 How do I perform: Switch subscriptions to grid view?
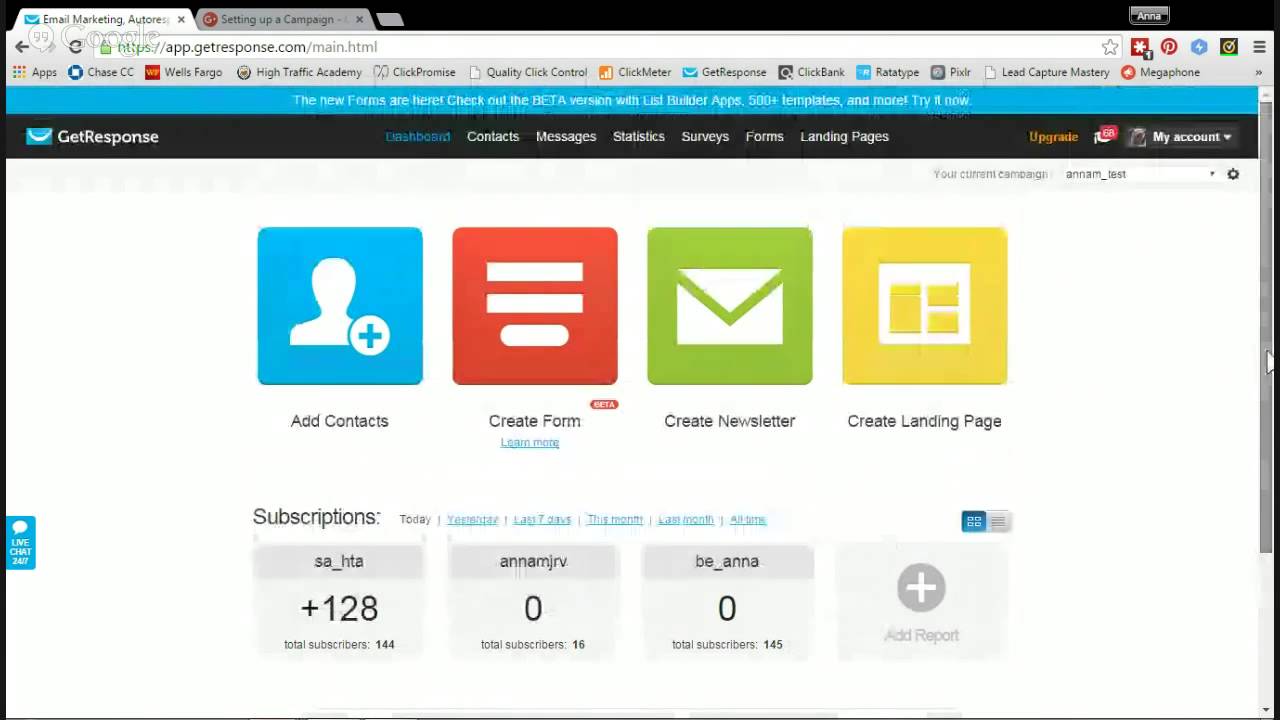point(973,521)
